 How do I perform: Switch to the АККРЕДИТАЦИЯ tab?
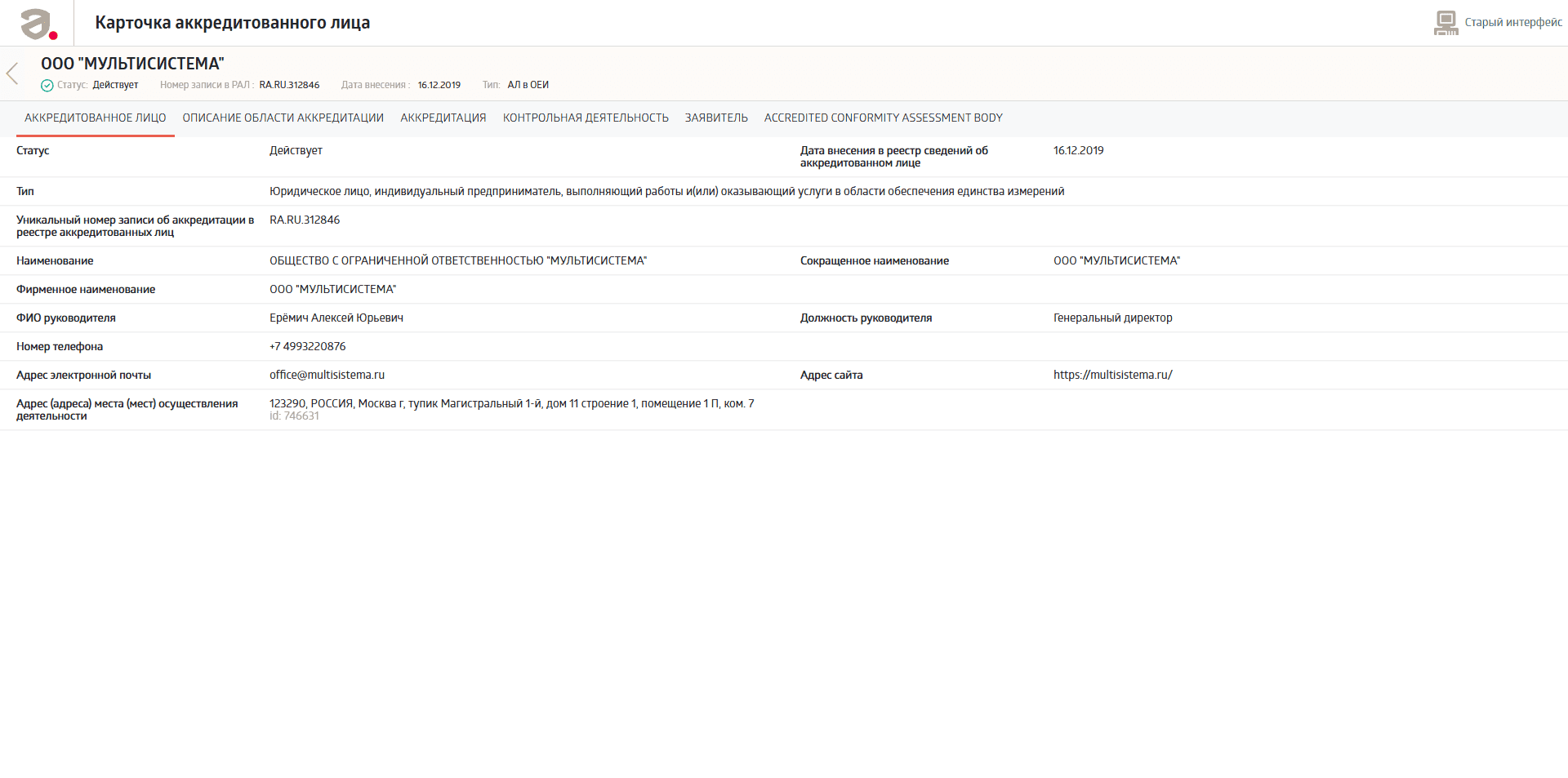pyautogui.click(x=443, y=118)
